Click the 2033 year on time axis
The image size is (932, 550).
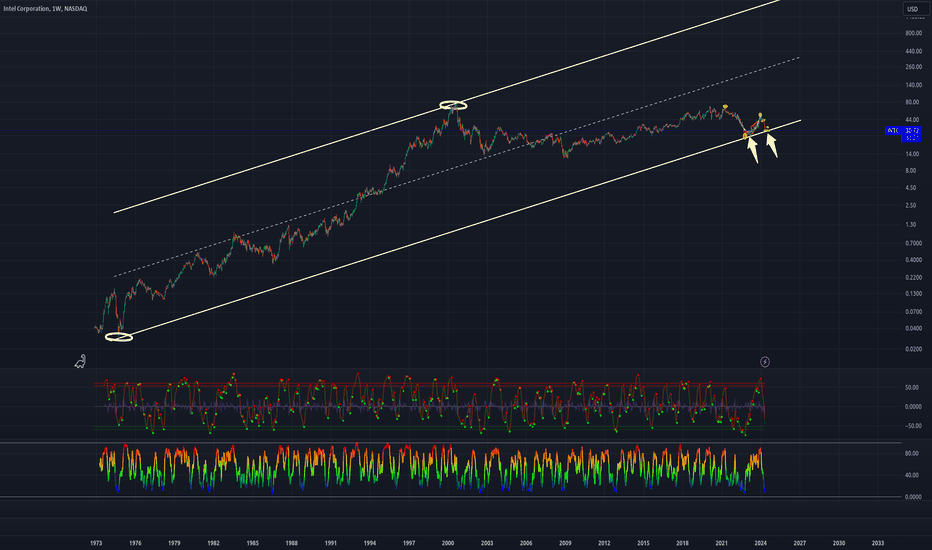click(x=877, y=543)
